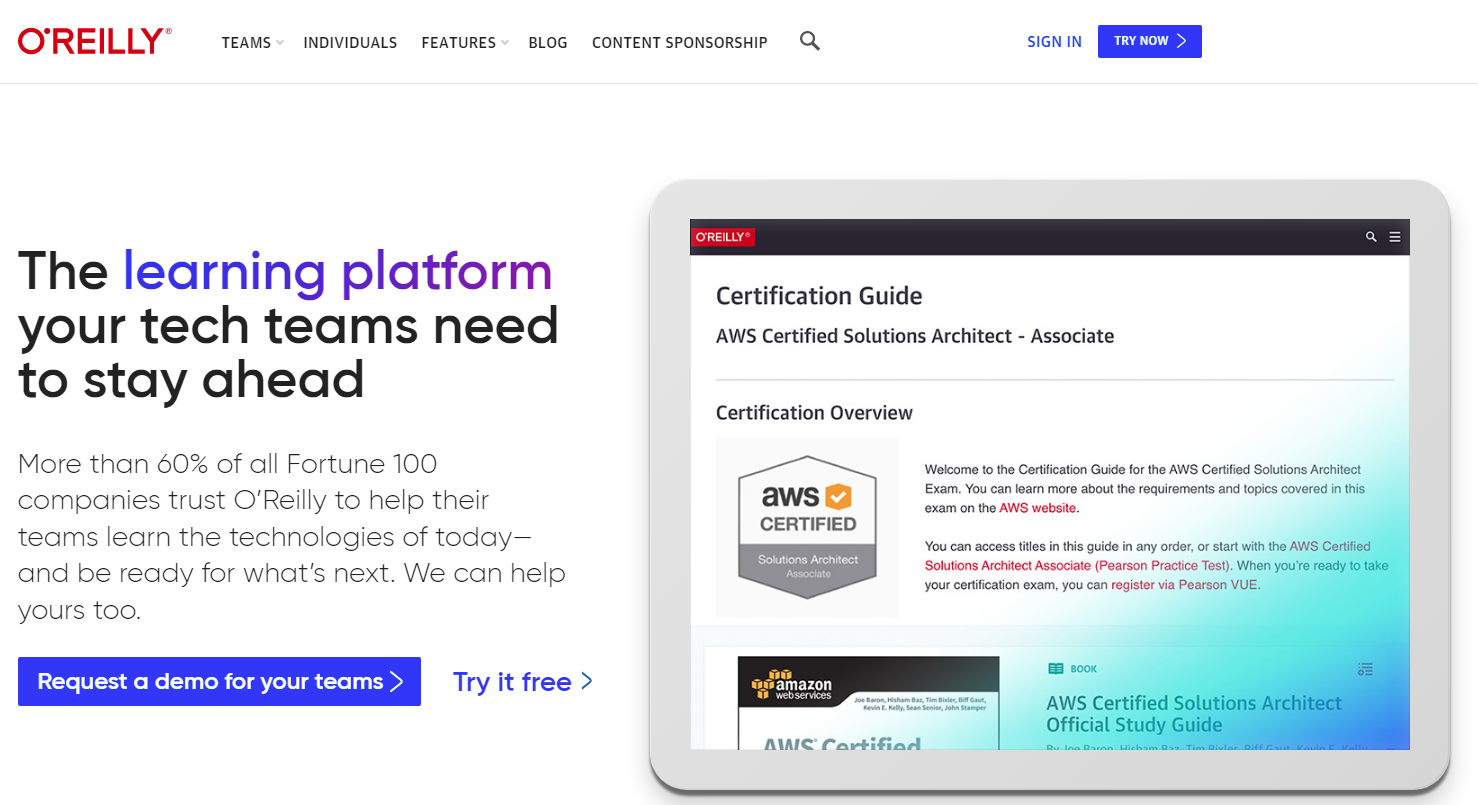Request a demo for your teams
Screen dimensions: 1478x805
pyautogui.click(x=219, y=681)
